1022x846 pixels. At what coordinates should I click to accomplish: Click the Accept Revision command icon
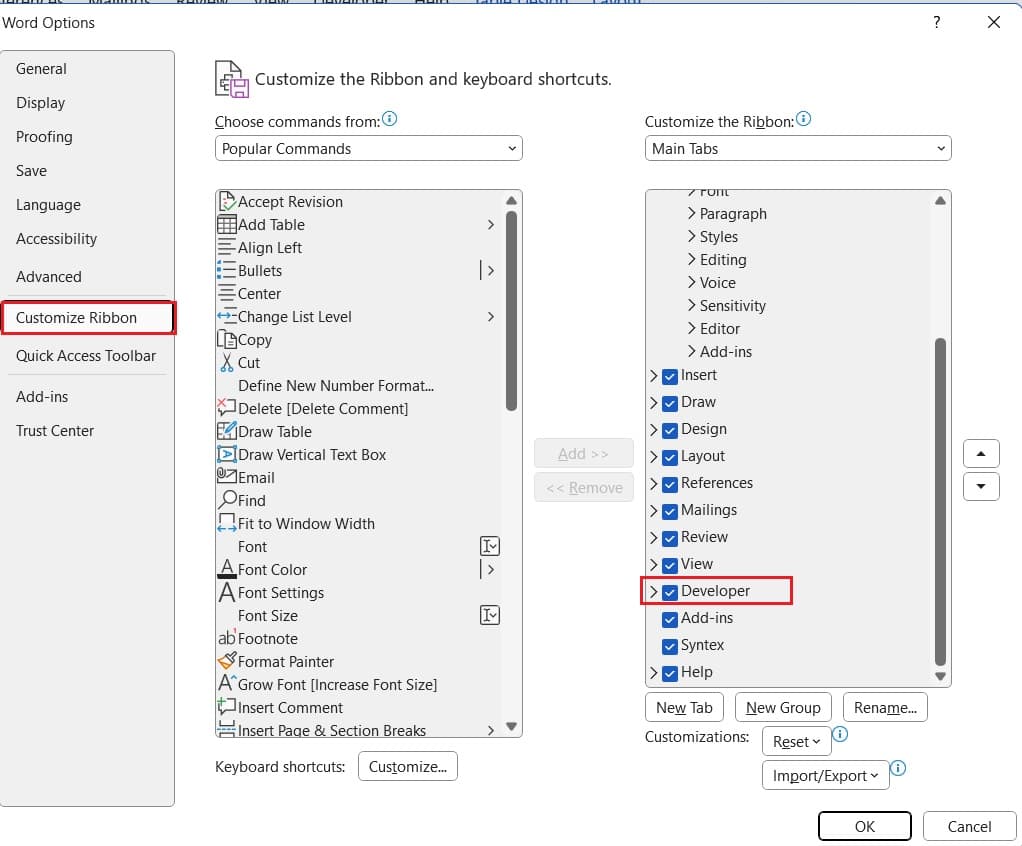pos(227,201)
